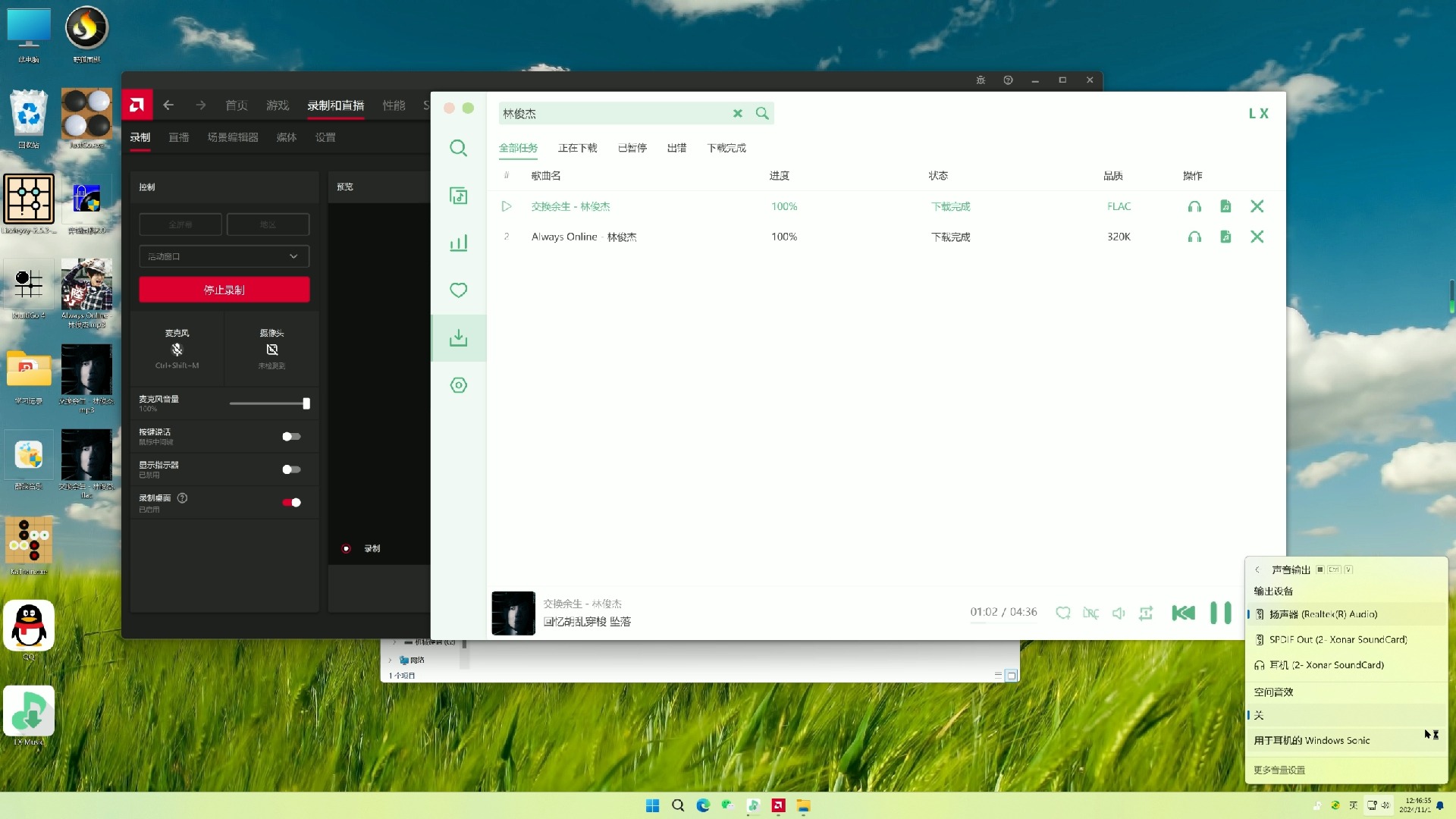This screenshot has width=1456, height=819.
Task: Switch to the 正在下载 tab
Action: pos(577,148)
